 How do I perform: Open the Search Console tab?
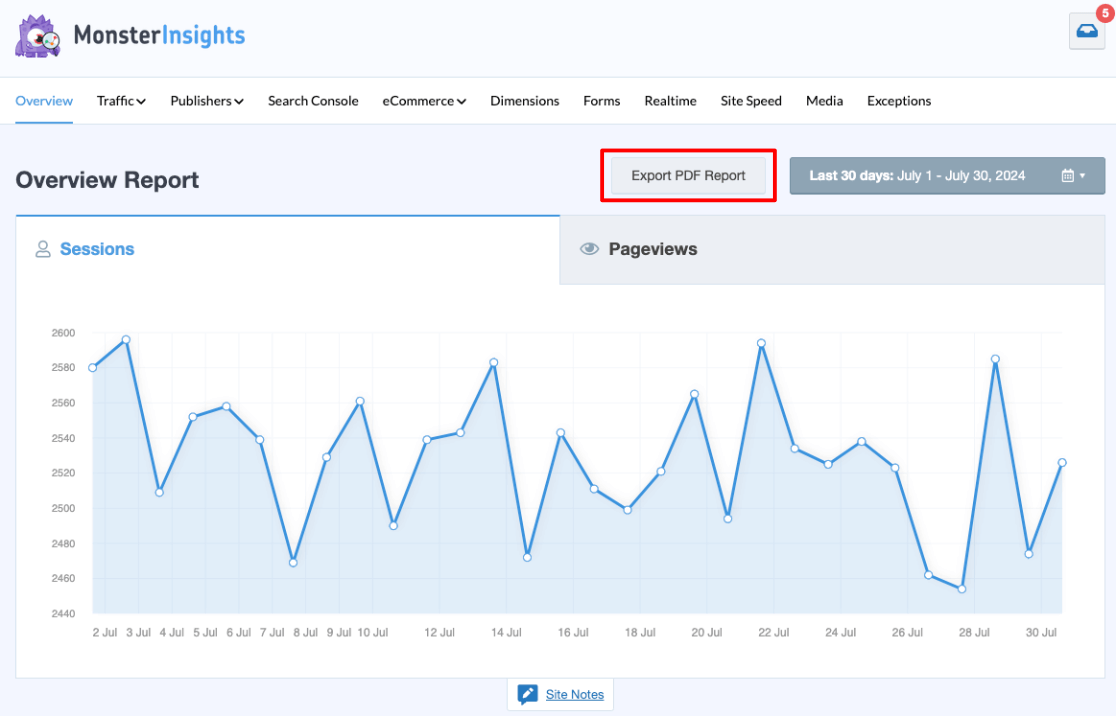[x=313, y=101]
